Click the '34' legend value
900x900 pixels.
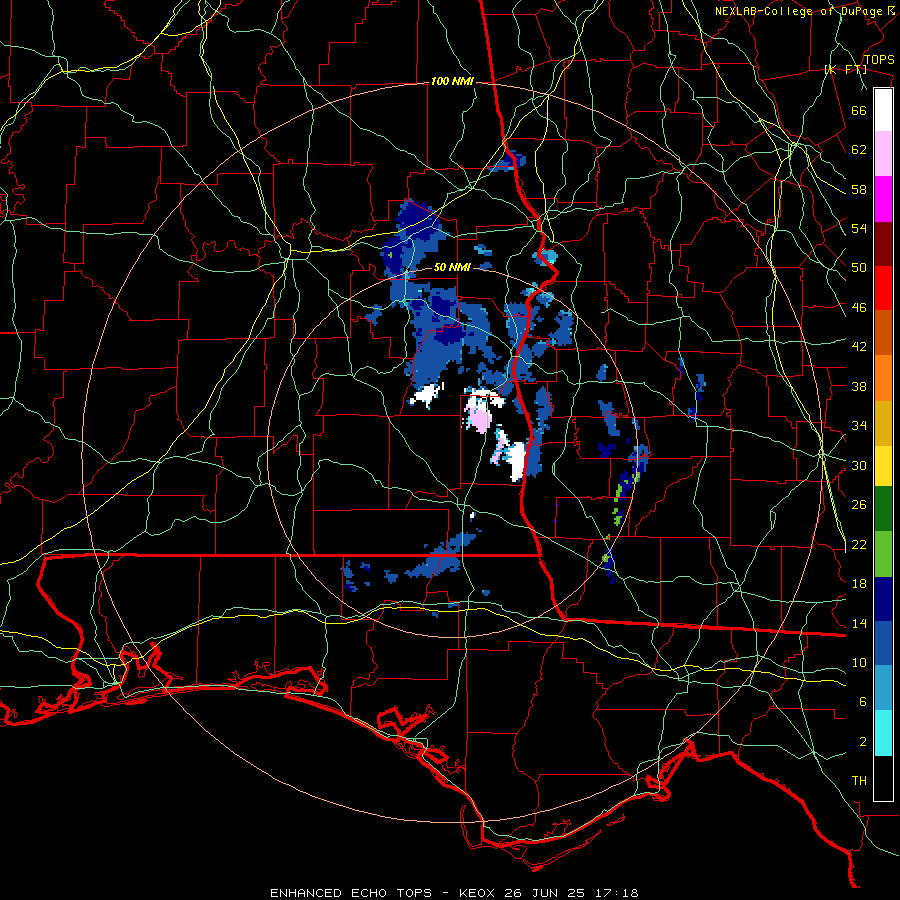click(859, 426)
